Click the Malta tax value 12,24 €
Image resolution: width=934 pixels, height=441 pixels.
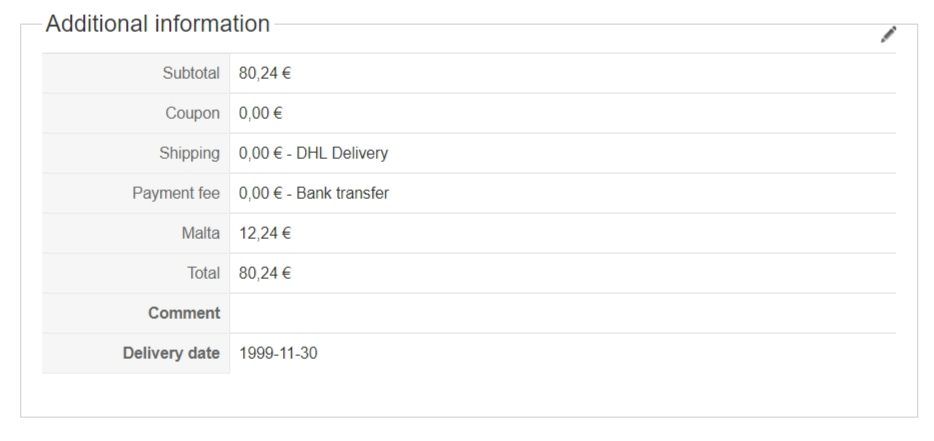pos(259,233)
